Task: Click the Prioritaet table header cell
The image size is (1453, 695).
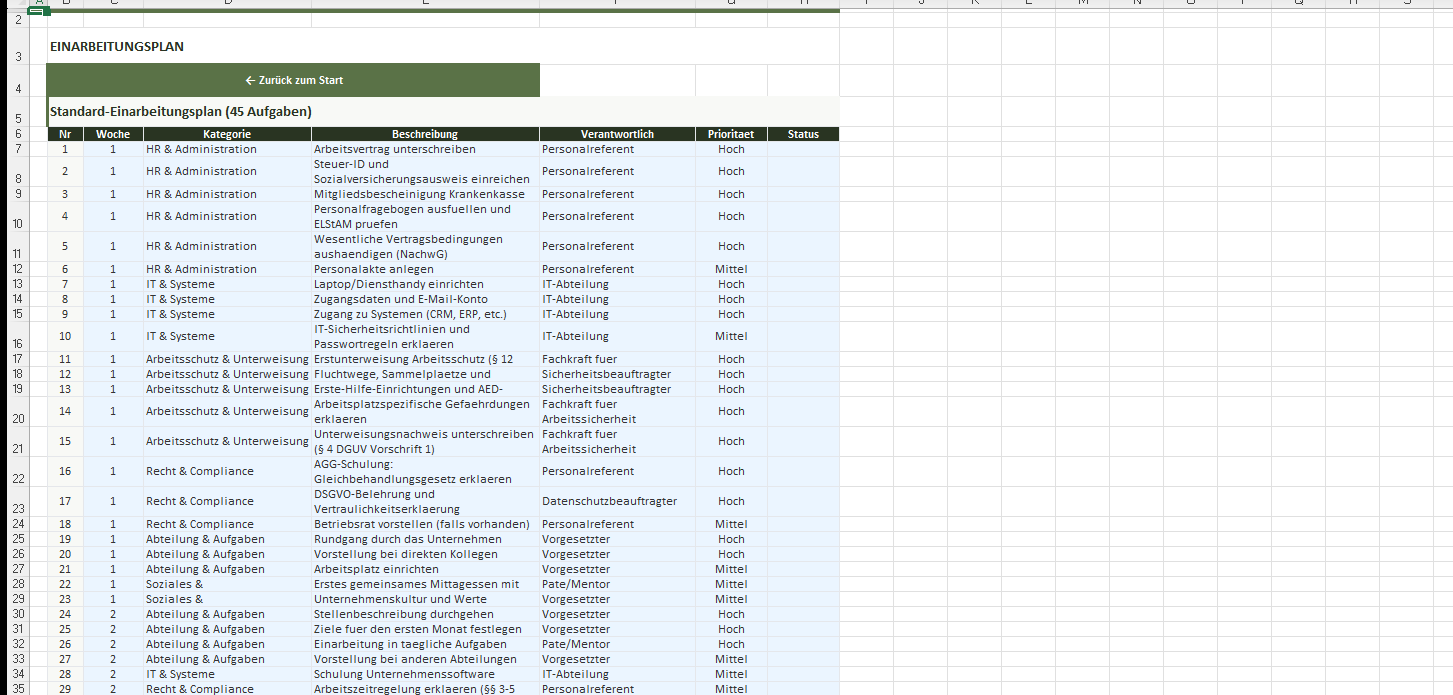Action: pos(731,134)
